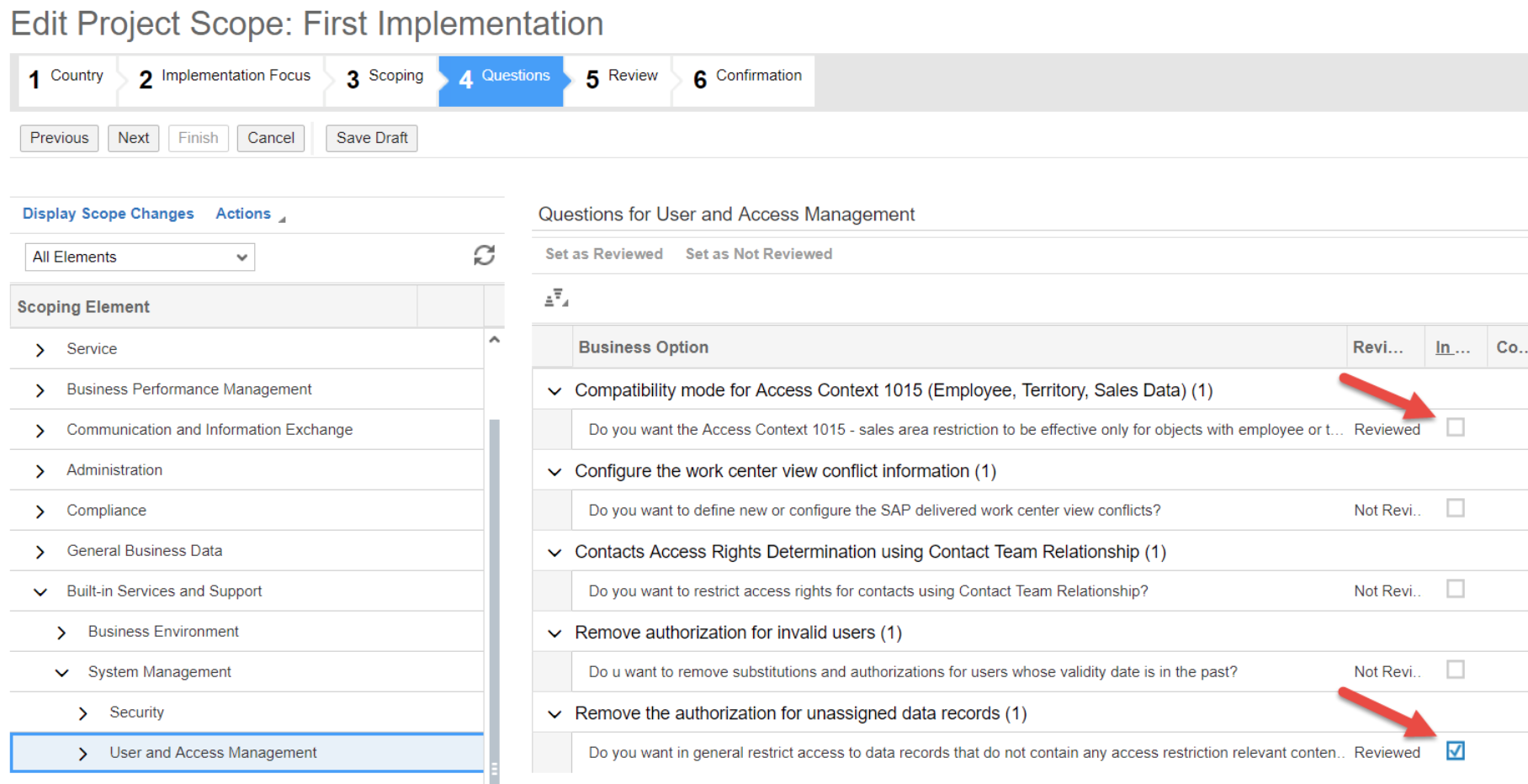Viewport: 1528px width, 784px height.
Task: Collapse Remove authorization for invalid users group
Action: (x=554, y=633)
